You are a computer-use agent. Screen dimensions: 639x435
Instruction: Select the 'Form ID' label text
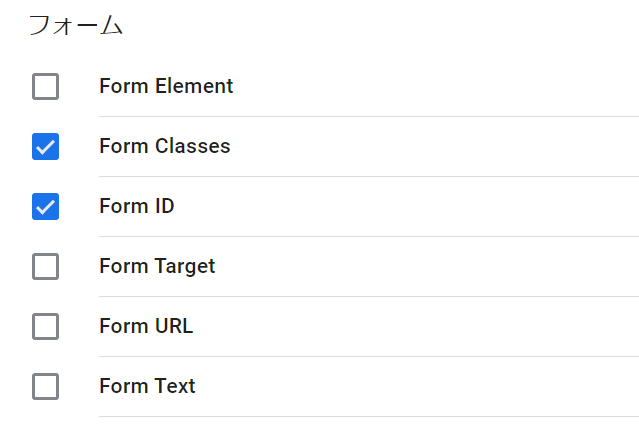click(137, 207)
